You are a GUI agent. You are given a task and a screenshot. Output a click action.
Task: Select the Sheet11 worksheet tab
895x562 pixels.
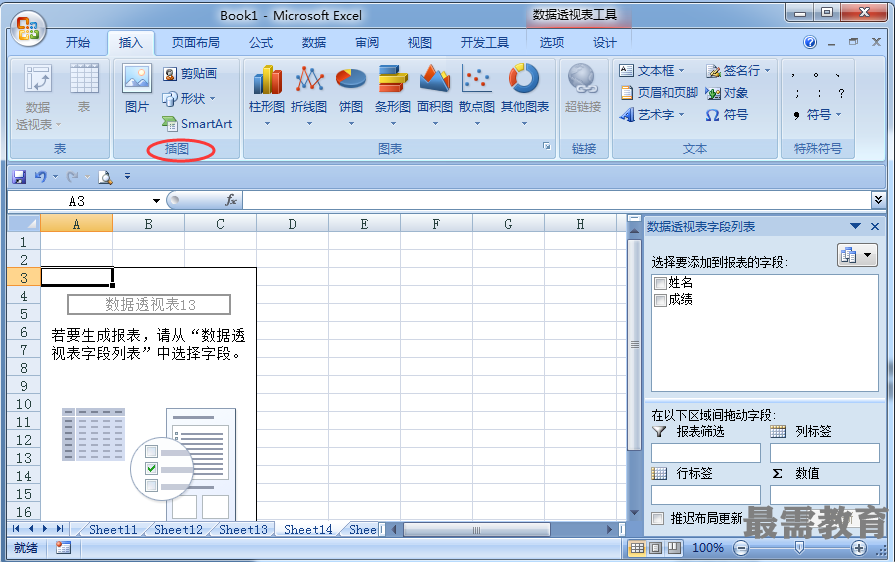click(x=113, y=529)
